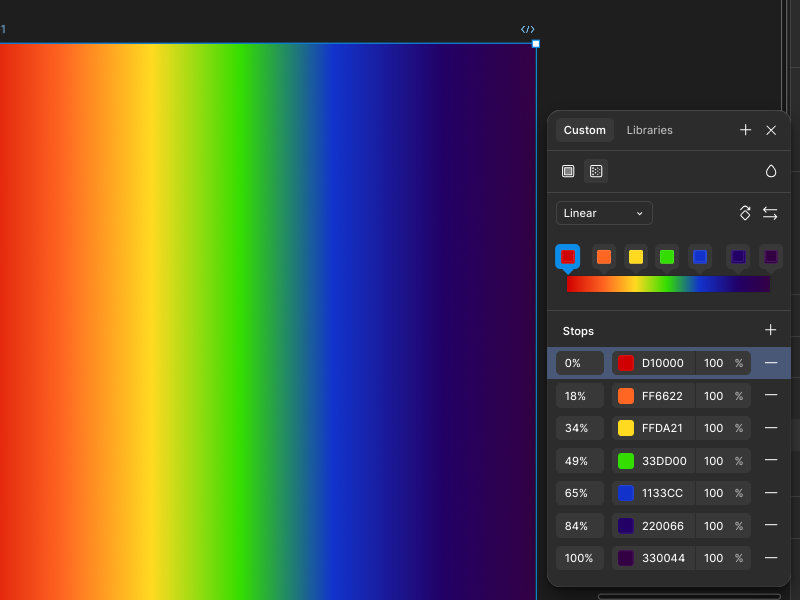Open the Linear gradient type dropdown

pyautogui.click(x=604, y=213)
